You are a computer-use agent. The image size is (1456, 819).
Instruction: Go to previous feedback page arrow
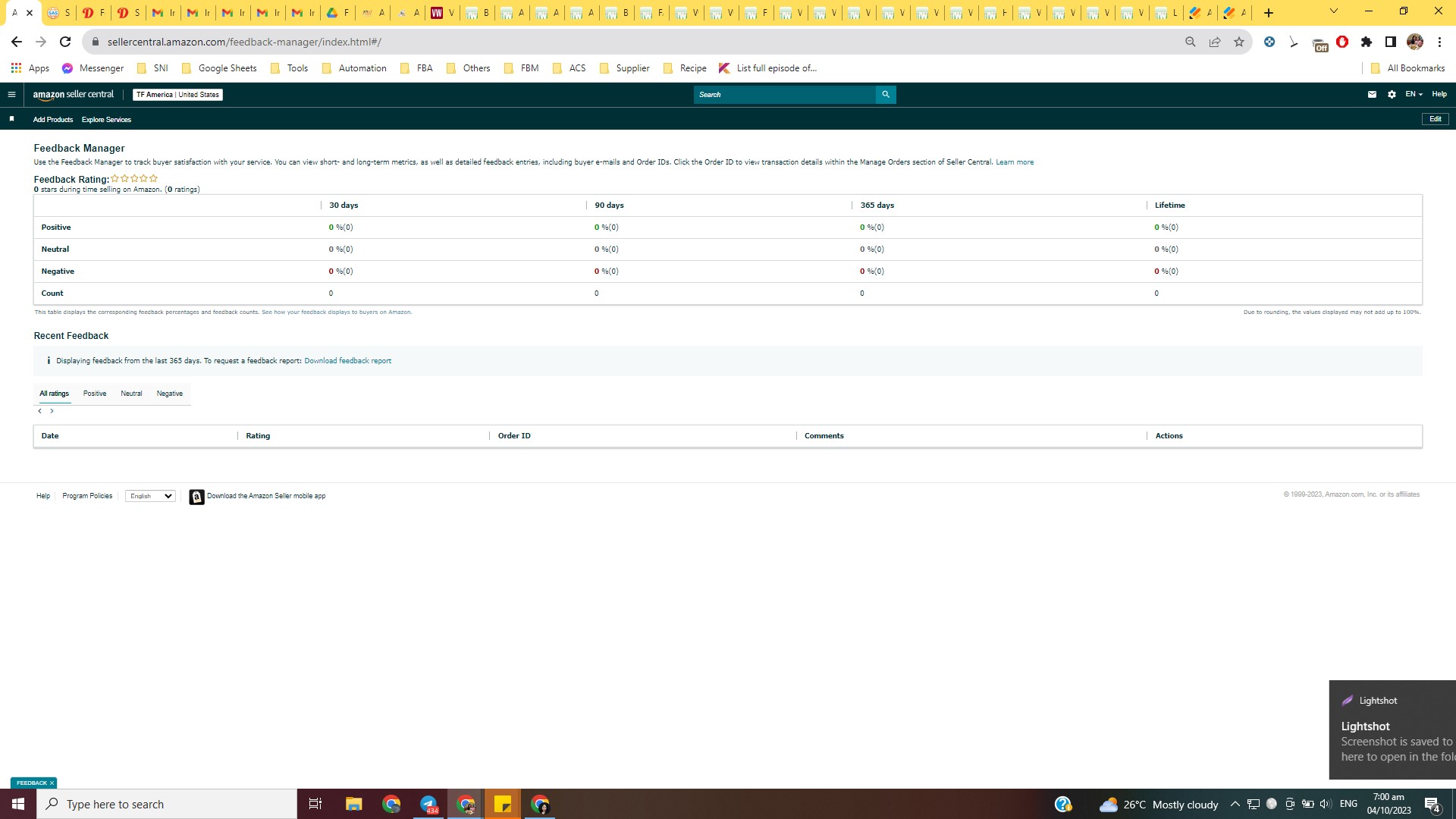coord(40,411)
